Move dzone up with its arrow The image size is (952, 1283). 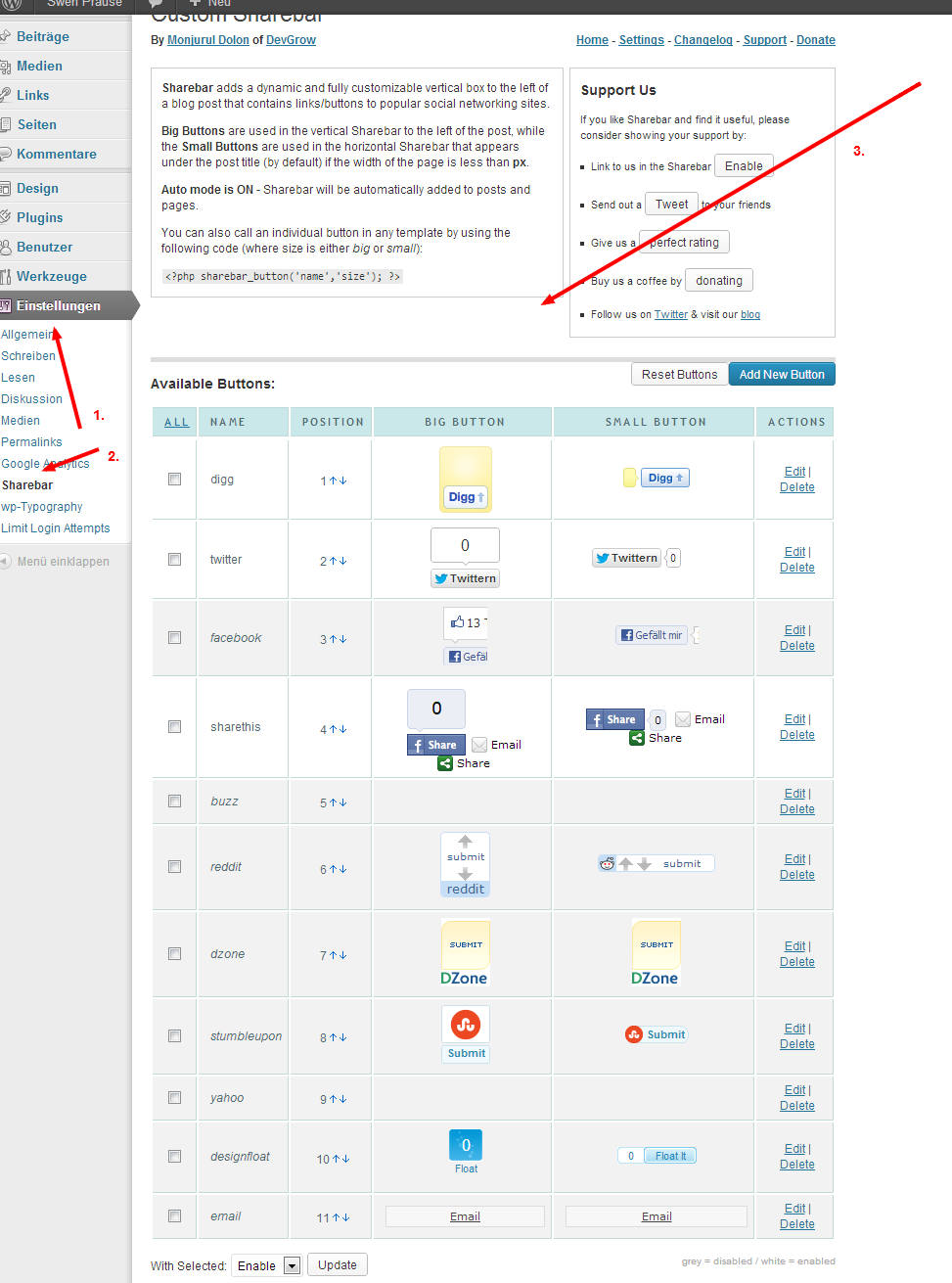tap(333, 955)
